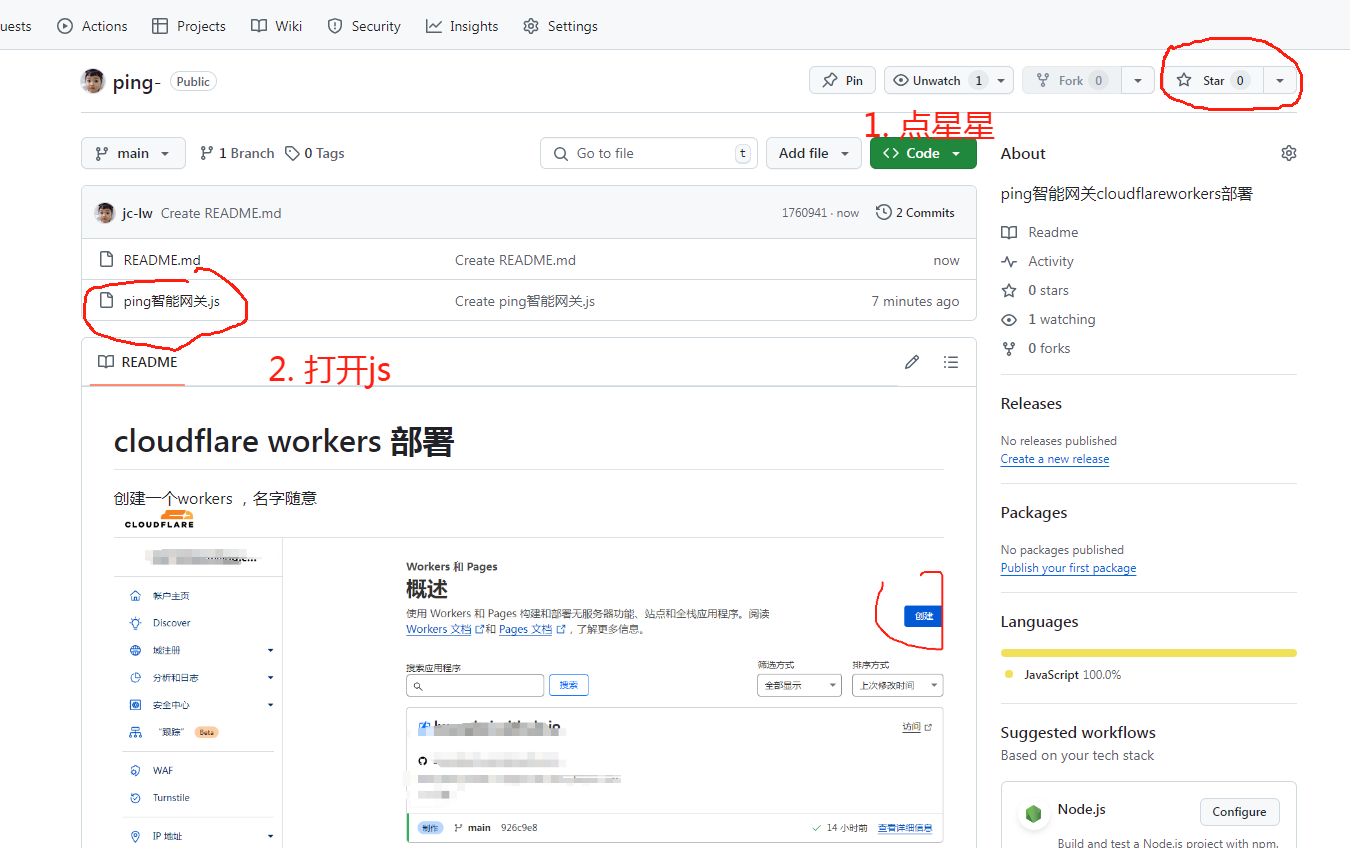1350x848 pixels.
Task: Click the cloudflare workers 部署 README heading
Action: click(284, 441)
